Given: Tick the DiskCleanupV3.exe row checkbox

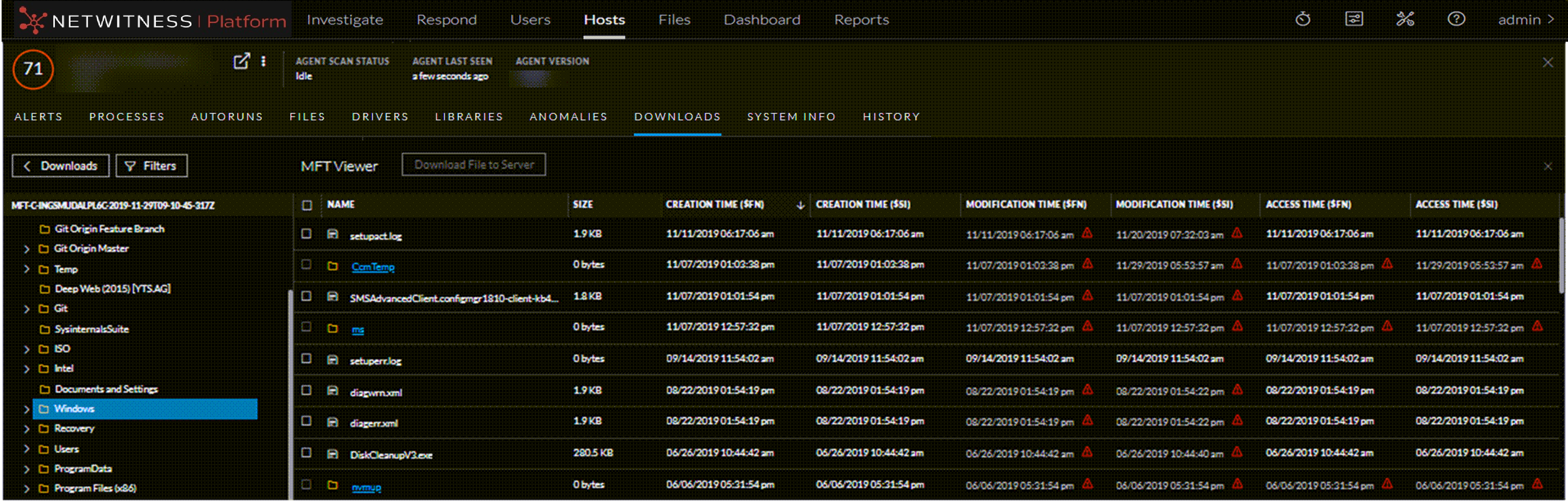Looking at the screenshot, I should click(307, 453).
